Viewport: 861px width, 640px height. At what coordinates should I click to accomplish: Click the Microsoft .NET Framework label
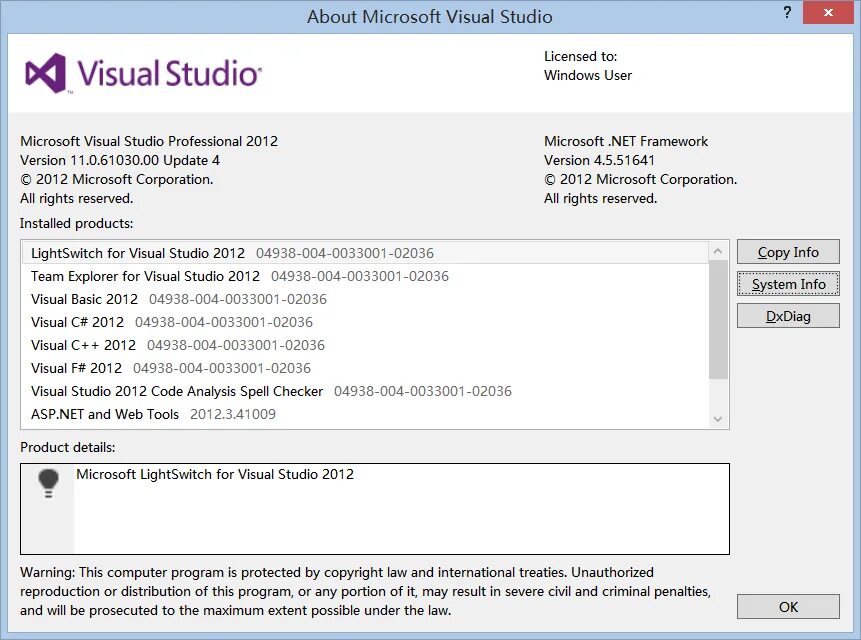[x=626, y=141]
